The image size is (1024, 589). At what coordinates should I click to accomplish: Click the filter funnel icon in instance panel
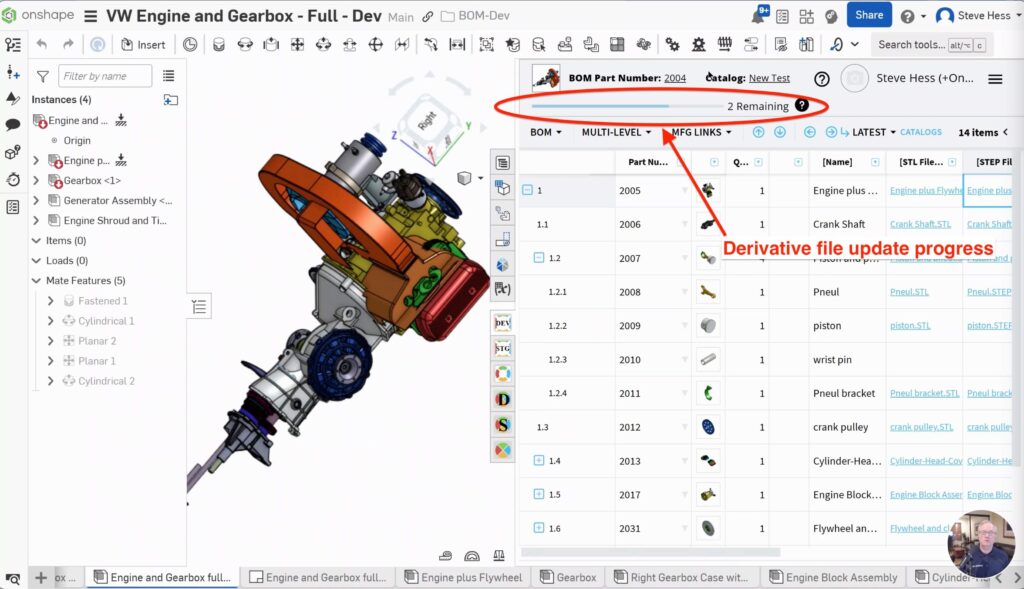point(42,76)
